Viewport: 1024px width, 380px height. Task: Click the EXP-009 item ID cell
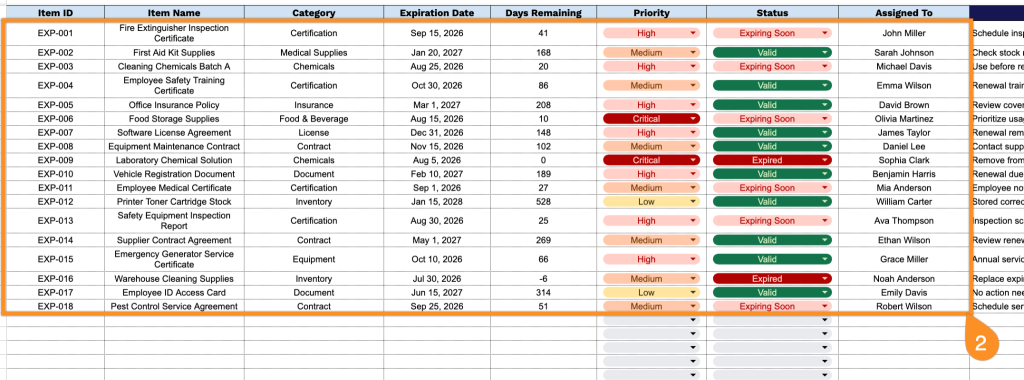[x=55, y=160]
